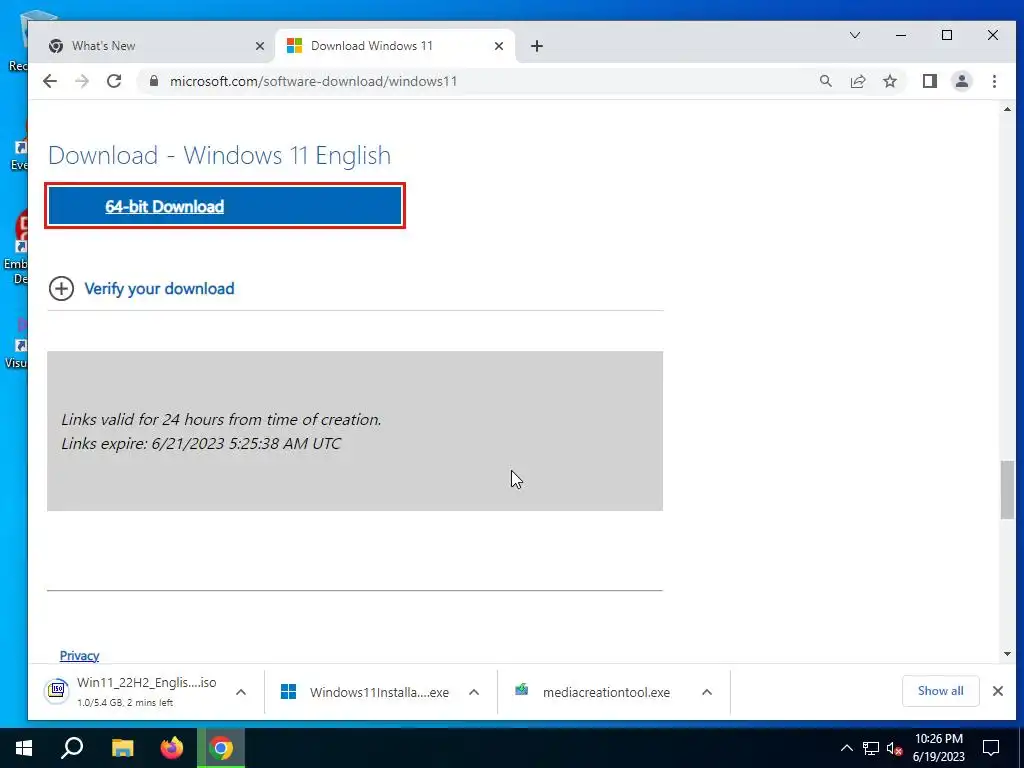Click the Chrome taskbar icon

point(221,748)
